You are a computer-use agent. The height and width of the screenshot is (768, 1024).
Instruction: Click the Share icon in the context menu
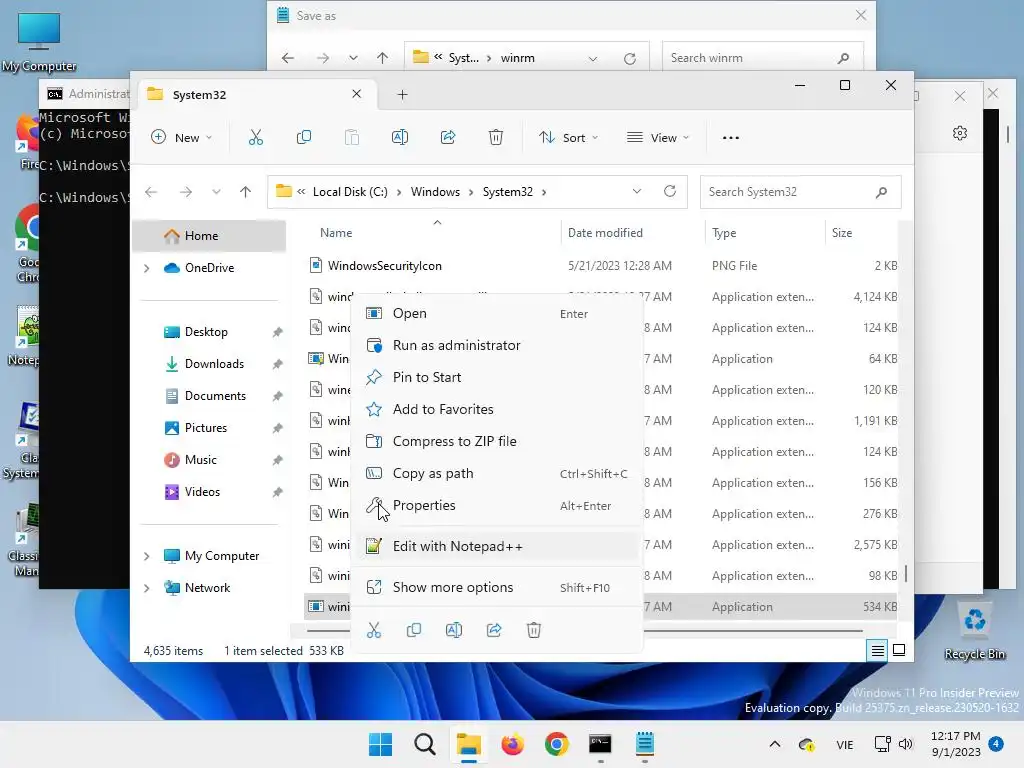coord(494,630)
